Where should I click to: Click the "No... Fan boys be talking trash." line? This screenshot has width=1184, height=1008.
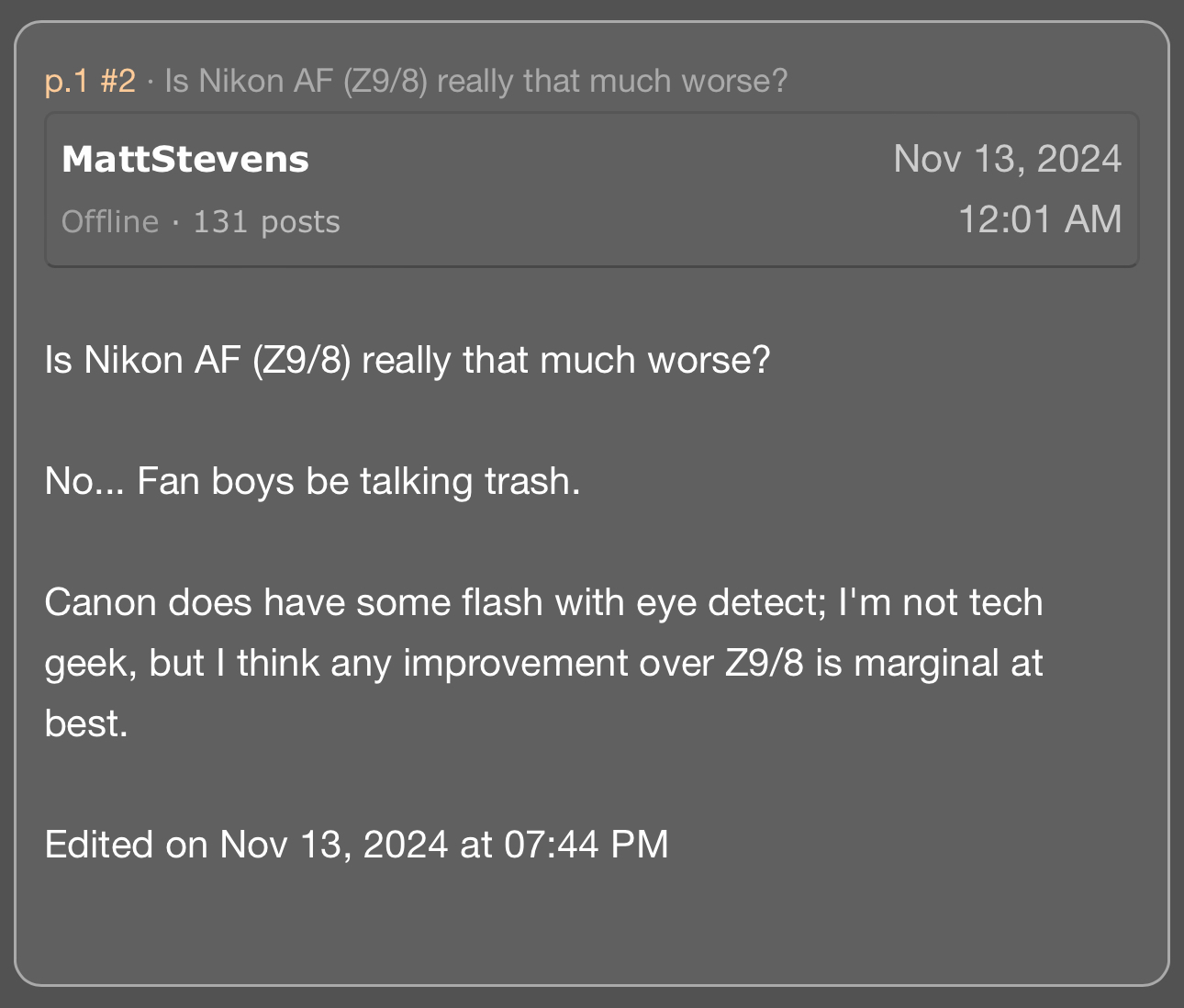(x=312, y=481)
